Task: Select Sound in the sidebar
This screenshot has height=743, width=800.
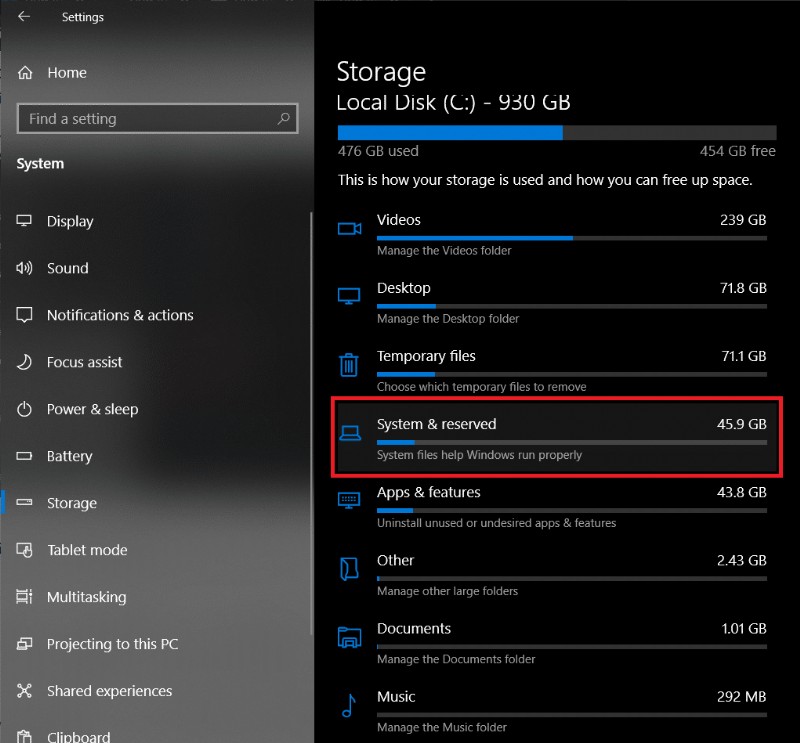Action: [x=67, y=268]
